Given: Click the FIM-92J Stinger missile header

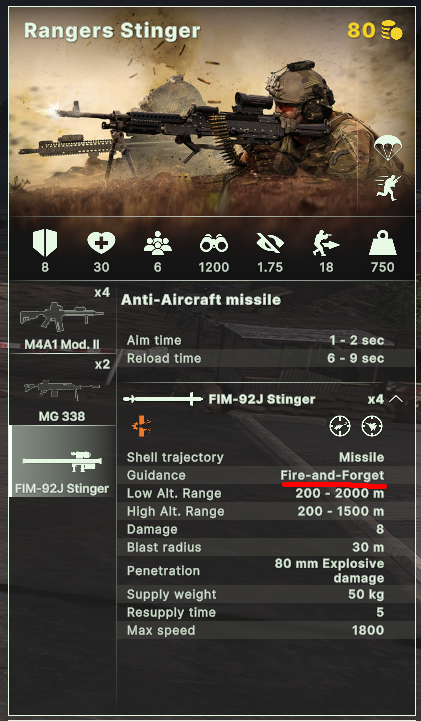Looking at the screenshot, I should tap(262, 399).
